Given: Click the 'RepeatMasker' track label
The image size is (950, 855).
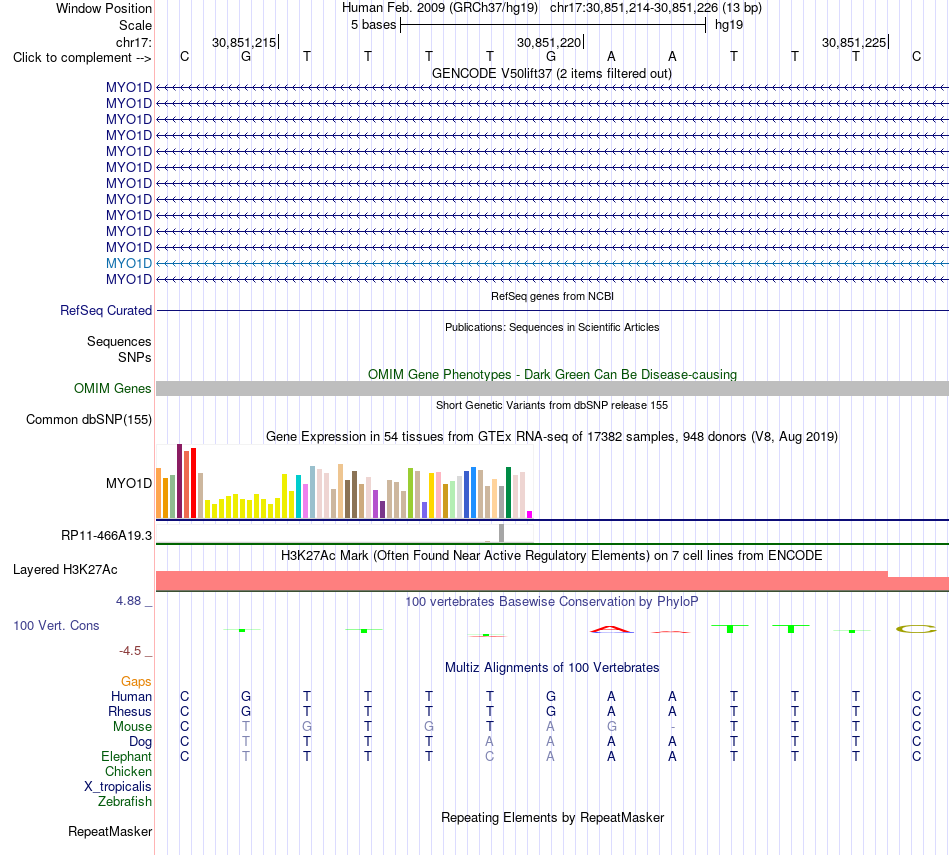Looking at the screenshot, I should coord(110,831).
